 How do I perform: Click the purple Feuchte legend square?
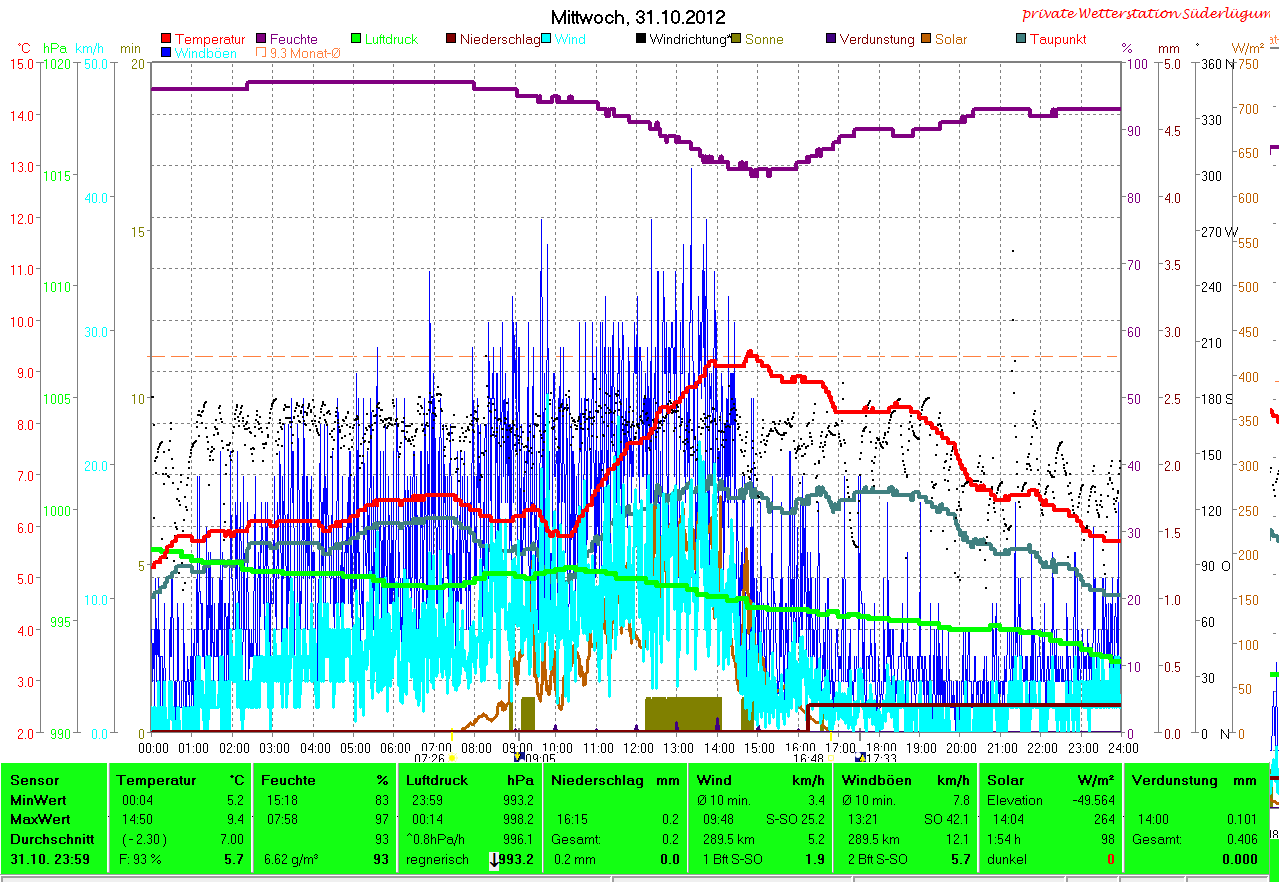(263, 40)
